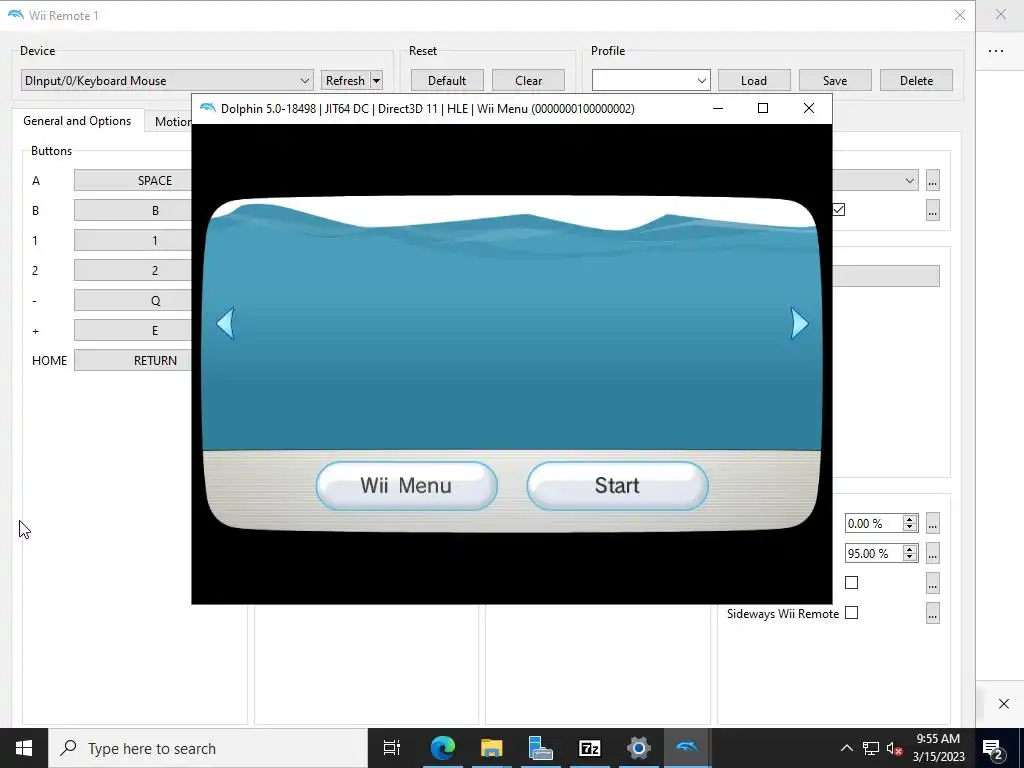
Task: Click the 95.00 % value field
Action: (874, 553)
